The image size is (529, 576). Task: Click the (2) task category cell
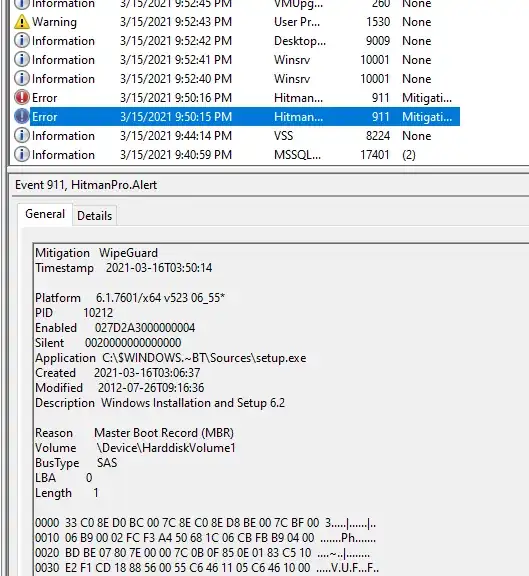pyautogui.click(x=409, y=155)
